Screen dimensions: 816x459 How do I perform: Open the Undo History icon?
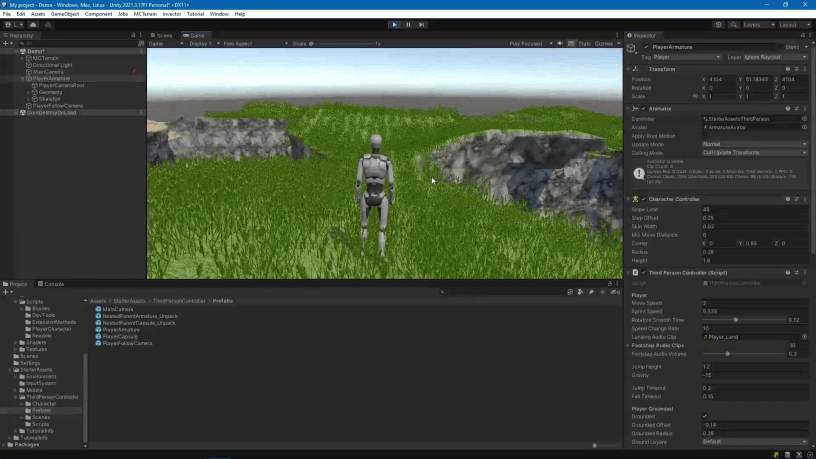click(x=719, y=24)
